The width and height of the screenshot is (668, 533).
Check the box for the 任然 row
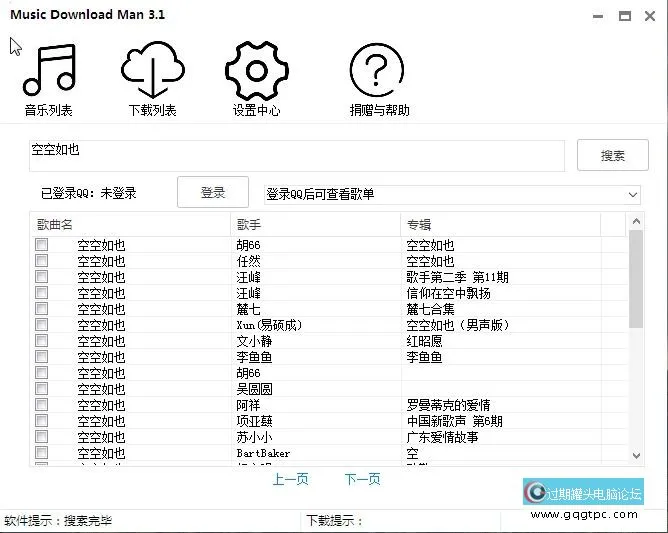(41, 260)
